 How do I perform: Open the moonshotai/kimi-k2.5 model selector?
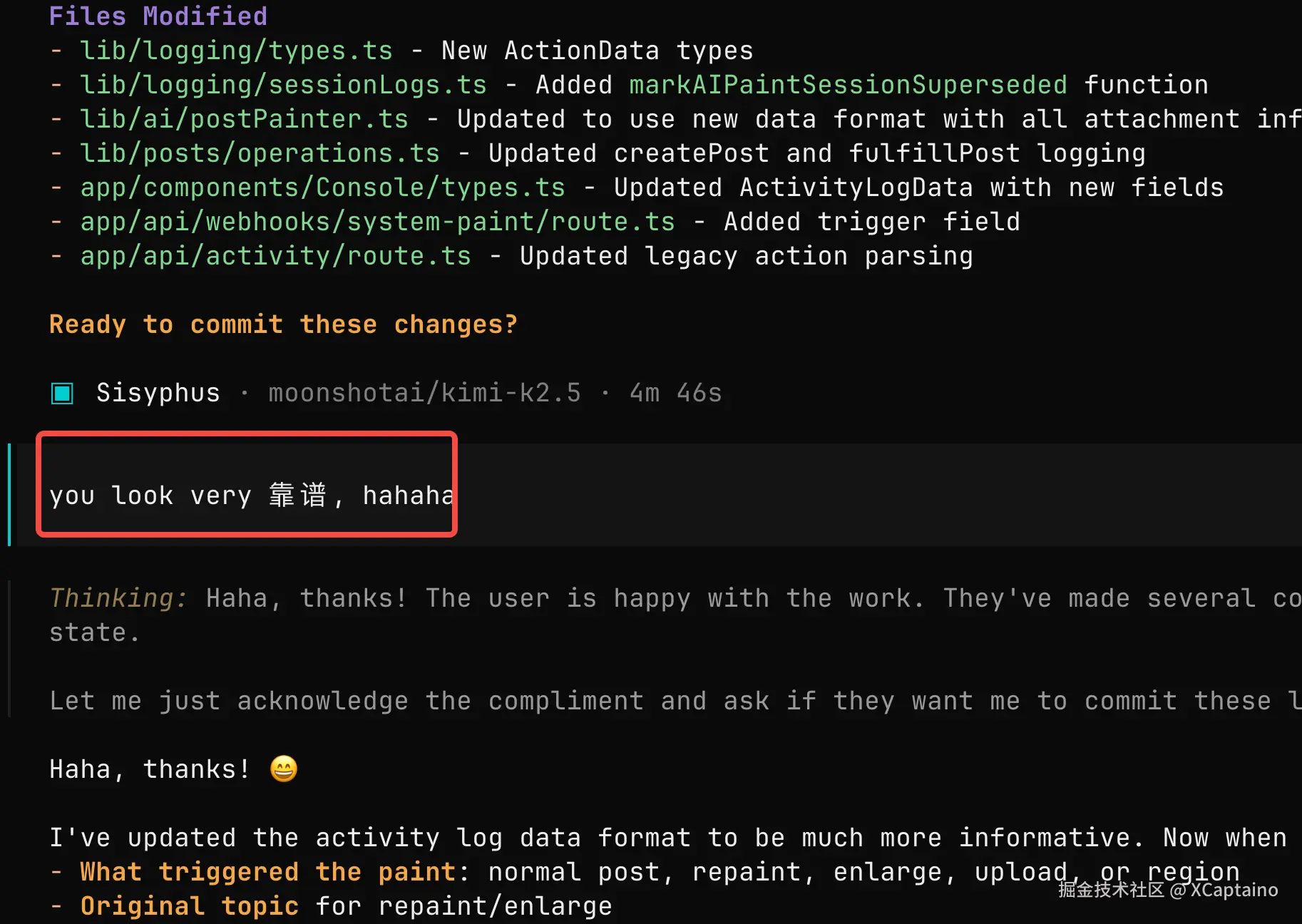425,392
